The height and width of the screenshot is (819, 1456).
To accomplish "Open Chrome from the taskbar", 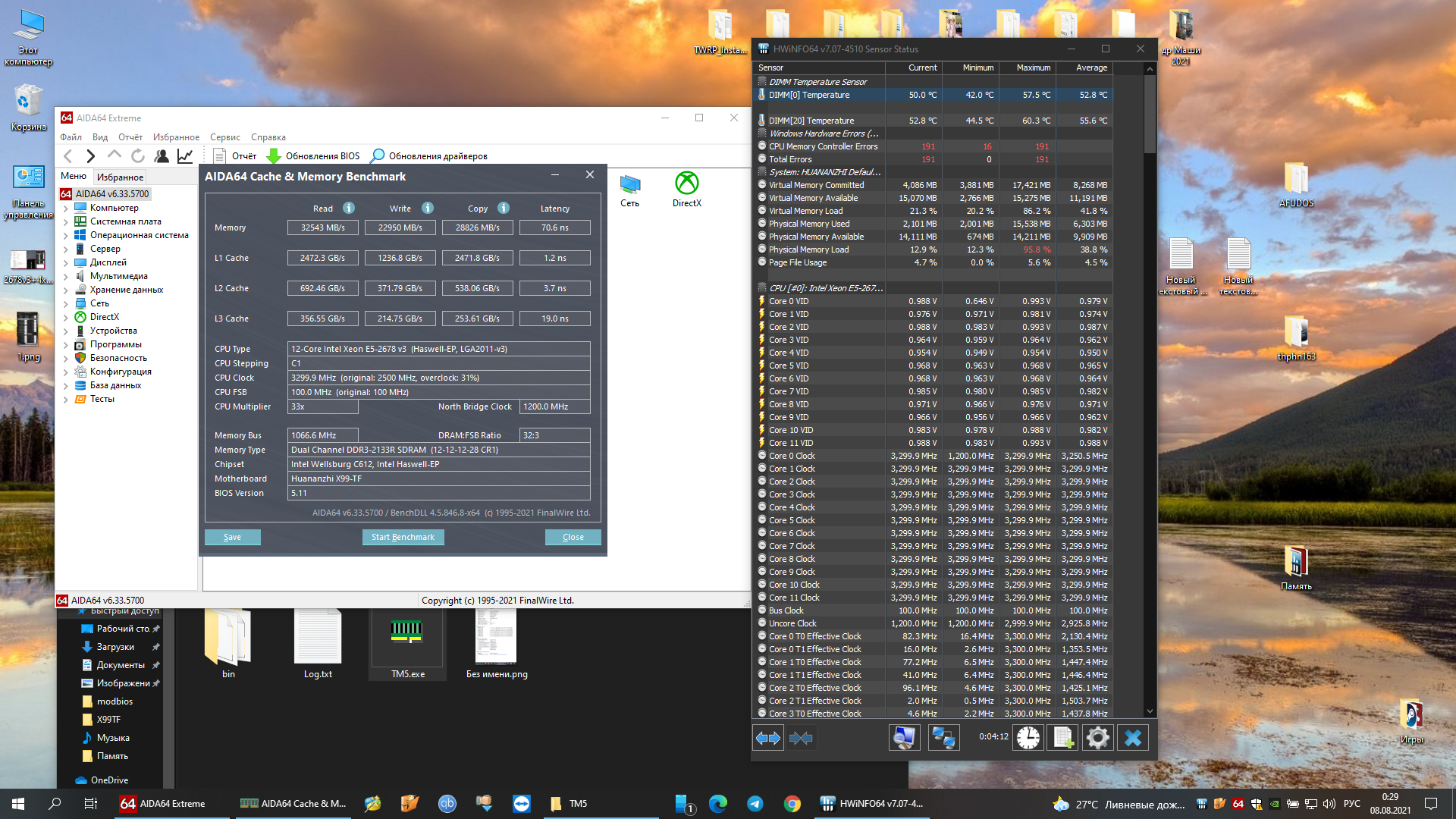I will pyautogui.click(x=792, y=804).
